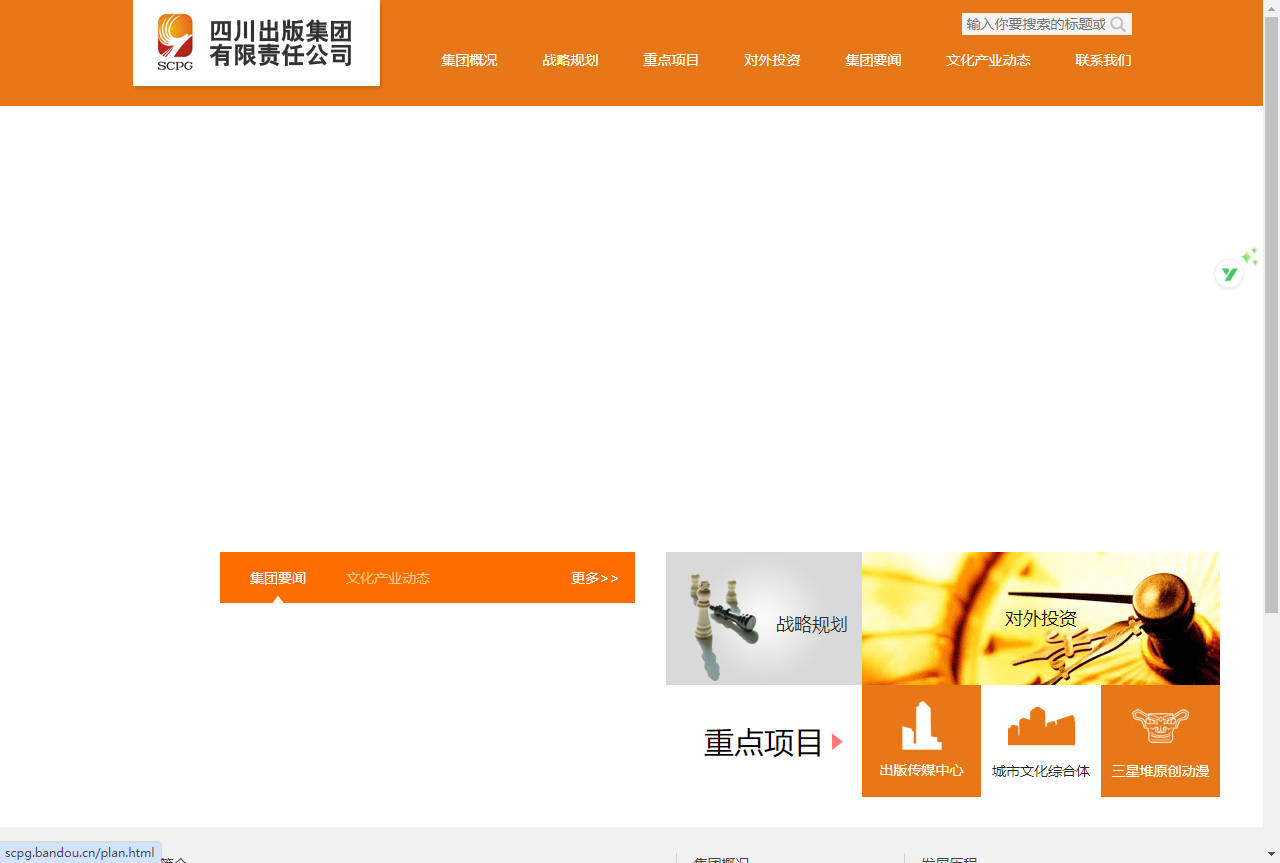The width and height of the screenshot is (1280, 863).
Task: Open the 对外投资 navigation entry
Action: pos(771,60)
